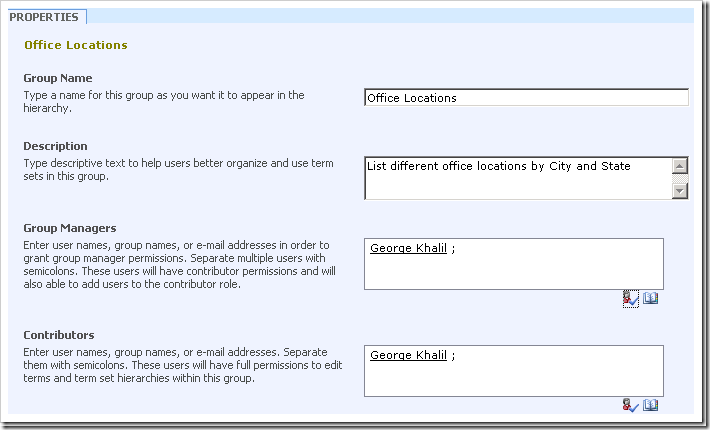Click the Contributors section label
Viewport: 710px width, 430px height.
[x=59, y=335]
